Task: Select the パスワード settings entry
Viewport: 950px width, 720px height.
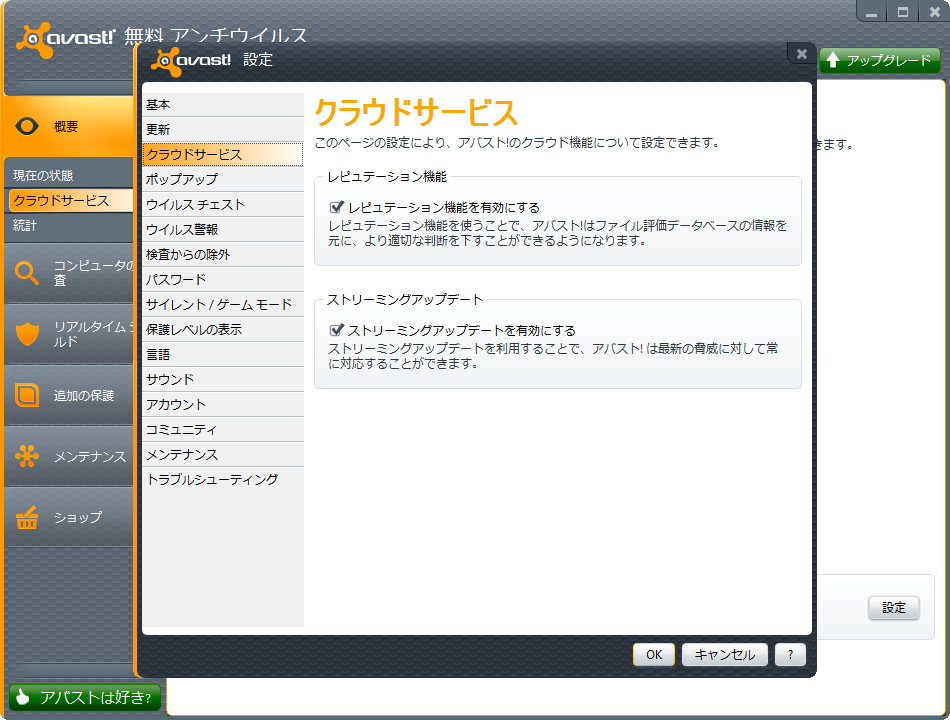Action: (x=223, y=279)
